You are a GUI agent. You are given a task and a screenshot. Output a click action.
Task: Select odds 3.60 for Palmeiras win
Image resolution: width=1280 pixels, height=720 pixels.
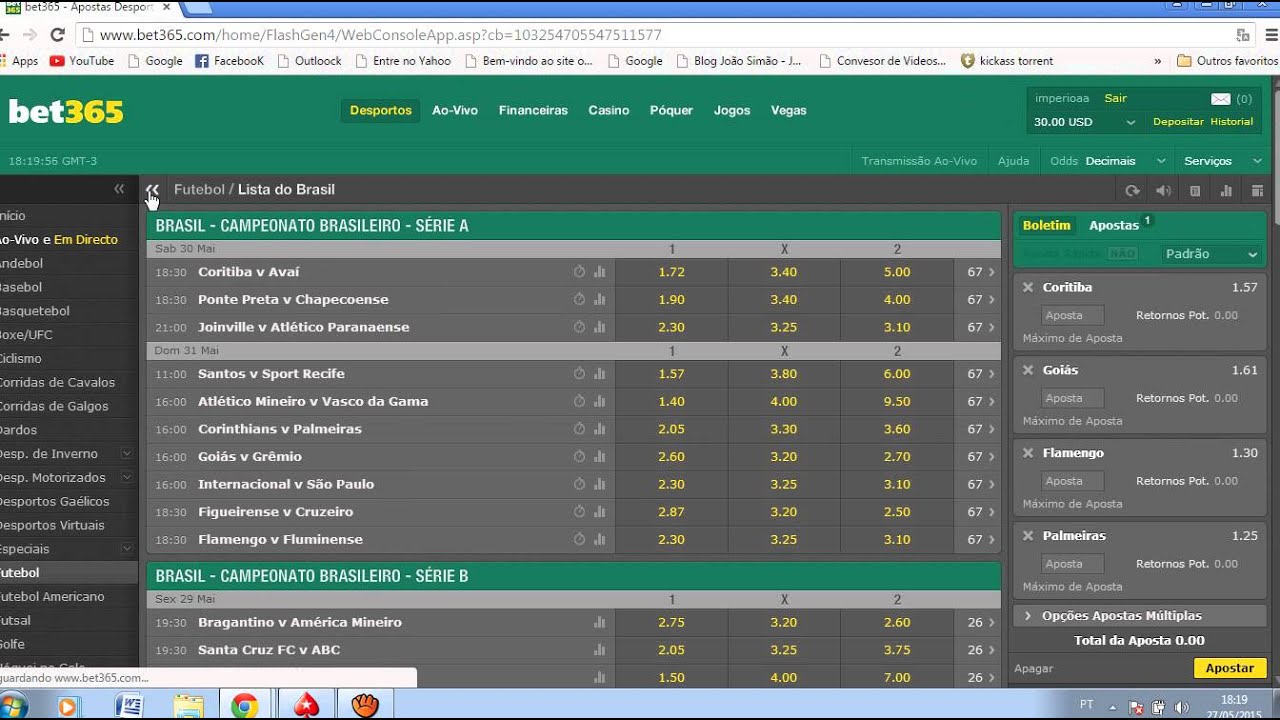(897, 429)
